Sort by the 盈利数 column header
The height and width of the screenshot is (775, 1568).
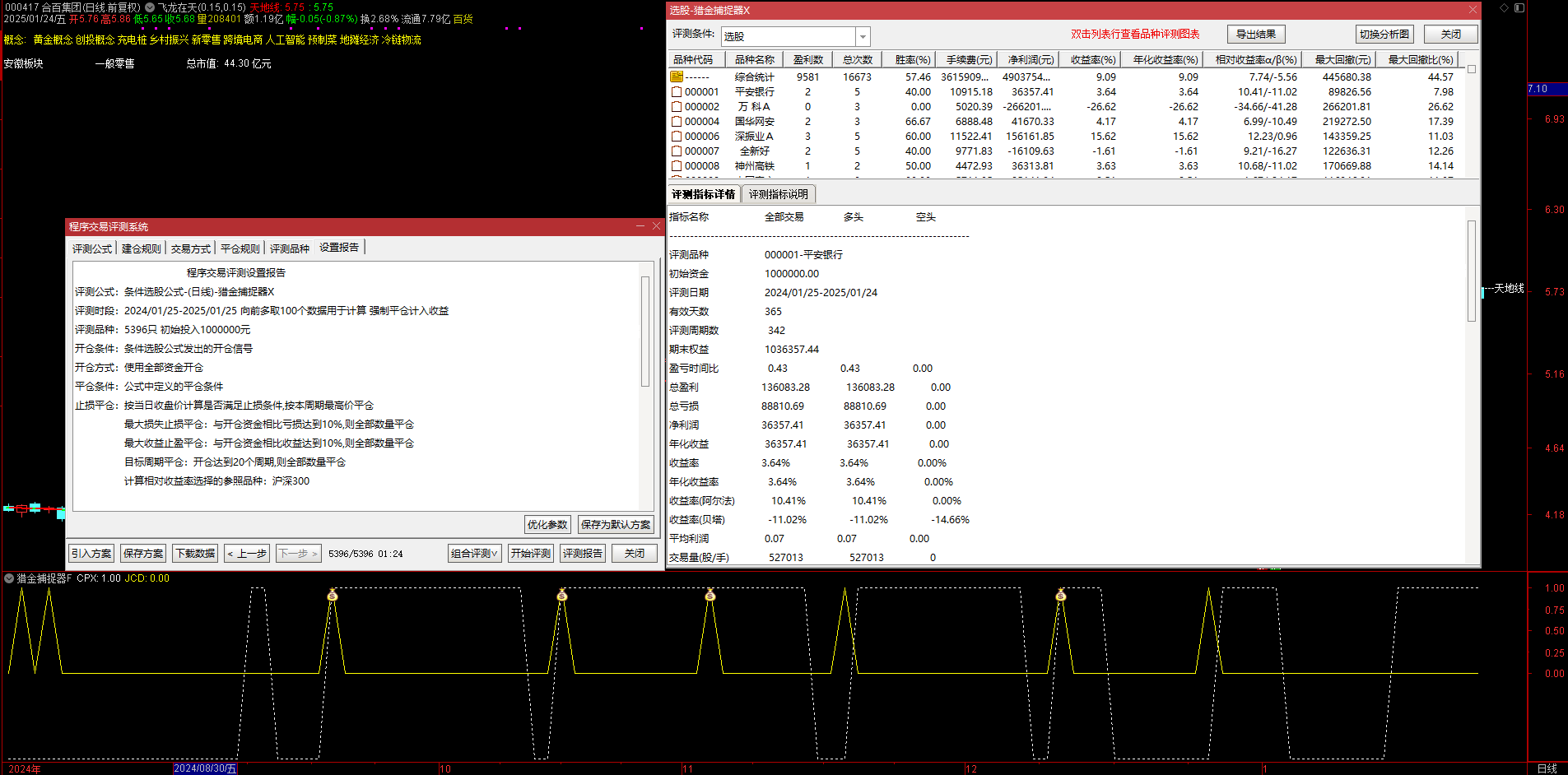807,60
